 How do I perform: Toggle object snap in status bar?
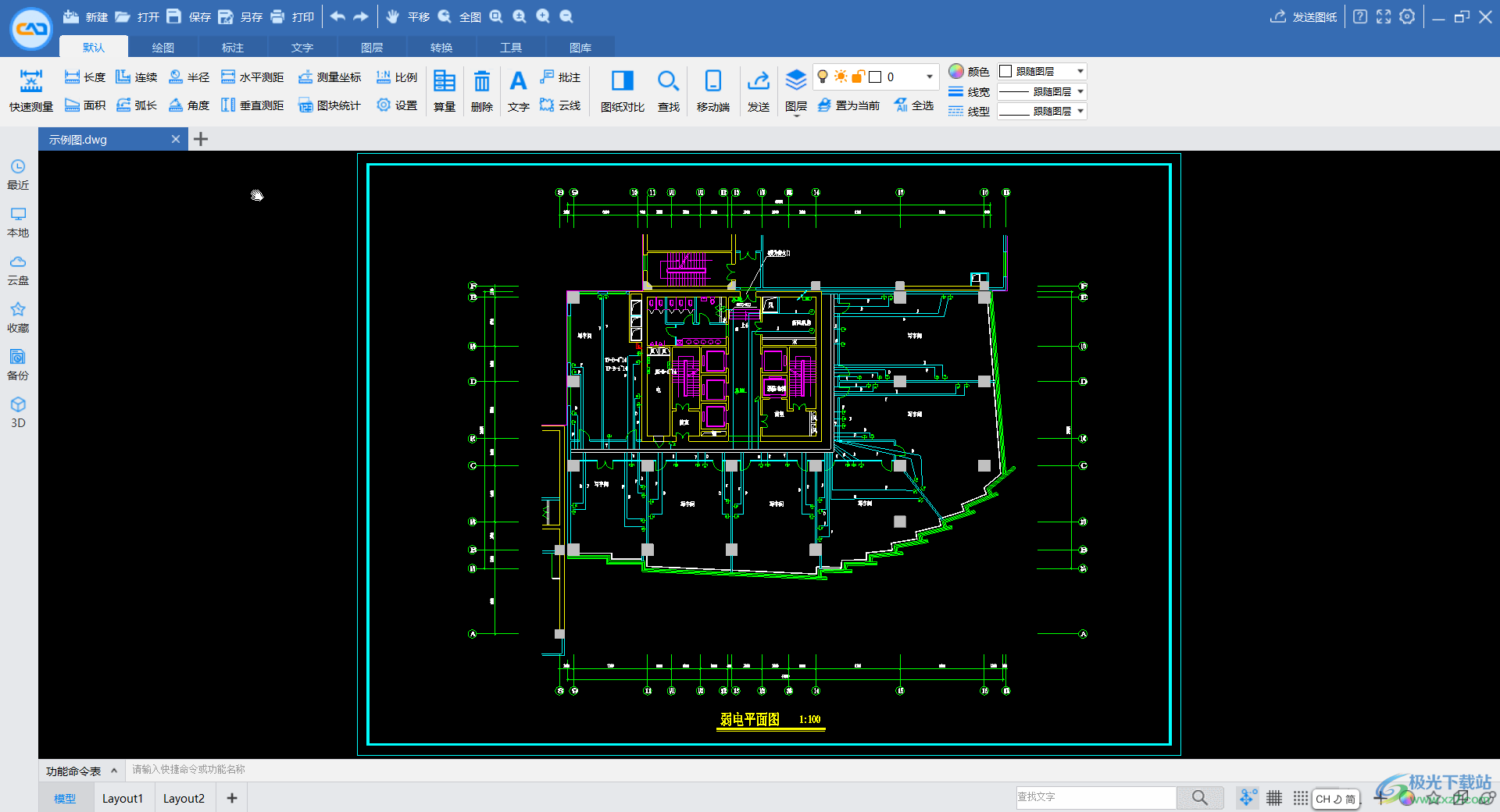1248,797
